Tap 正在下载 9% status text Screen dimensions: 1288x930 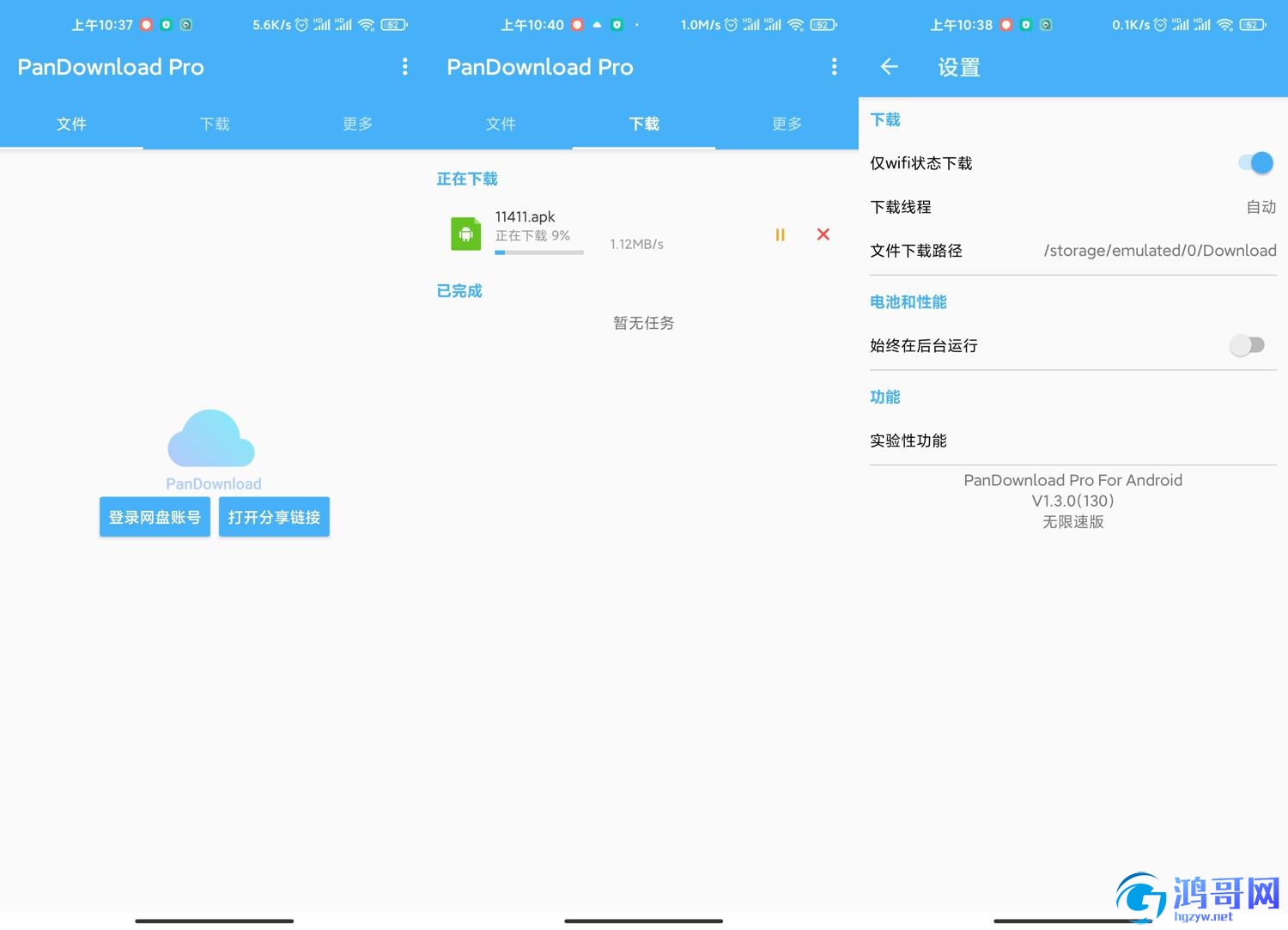[532, 235]
